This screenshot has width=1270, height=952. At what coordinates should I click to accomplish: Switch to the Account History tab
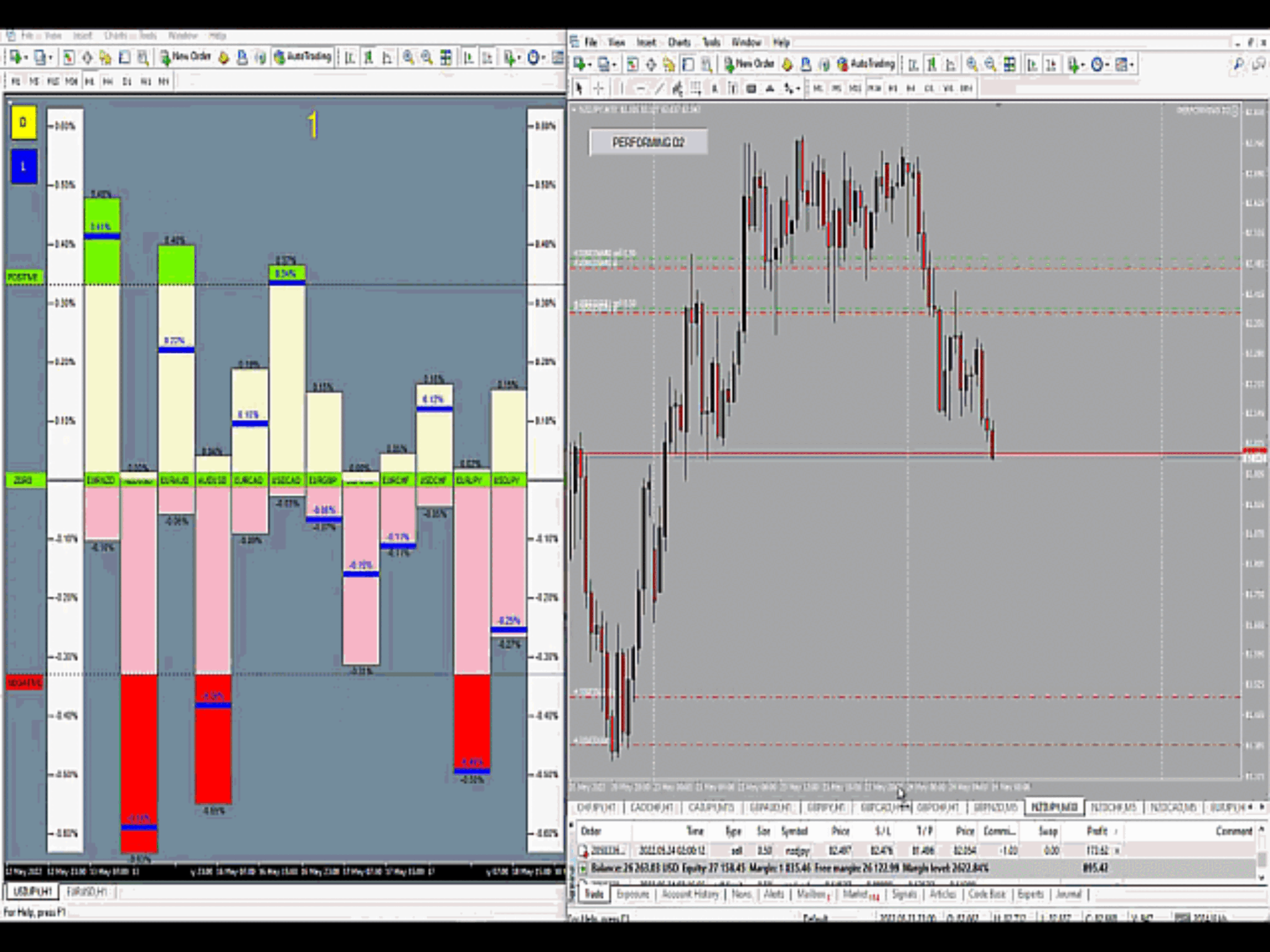690,894
